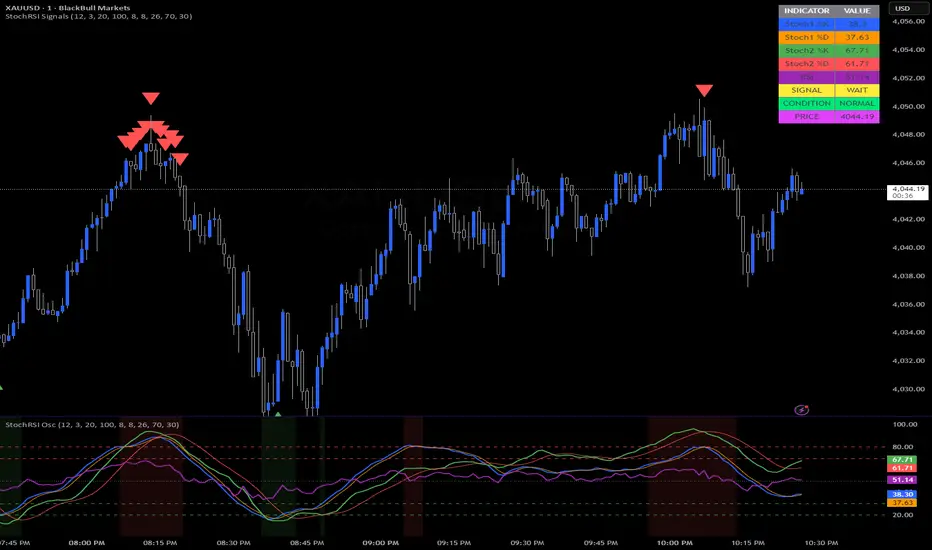
Task: Click the 09:30 PM time axis label
Action: click(527, 543)
